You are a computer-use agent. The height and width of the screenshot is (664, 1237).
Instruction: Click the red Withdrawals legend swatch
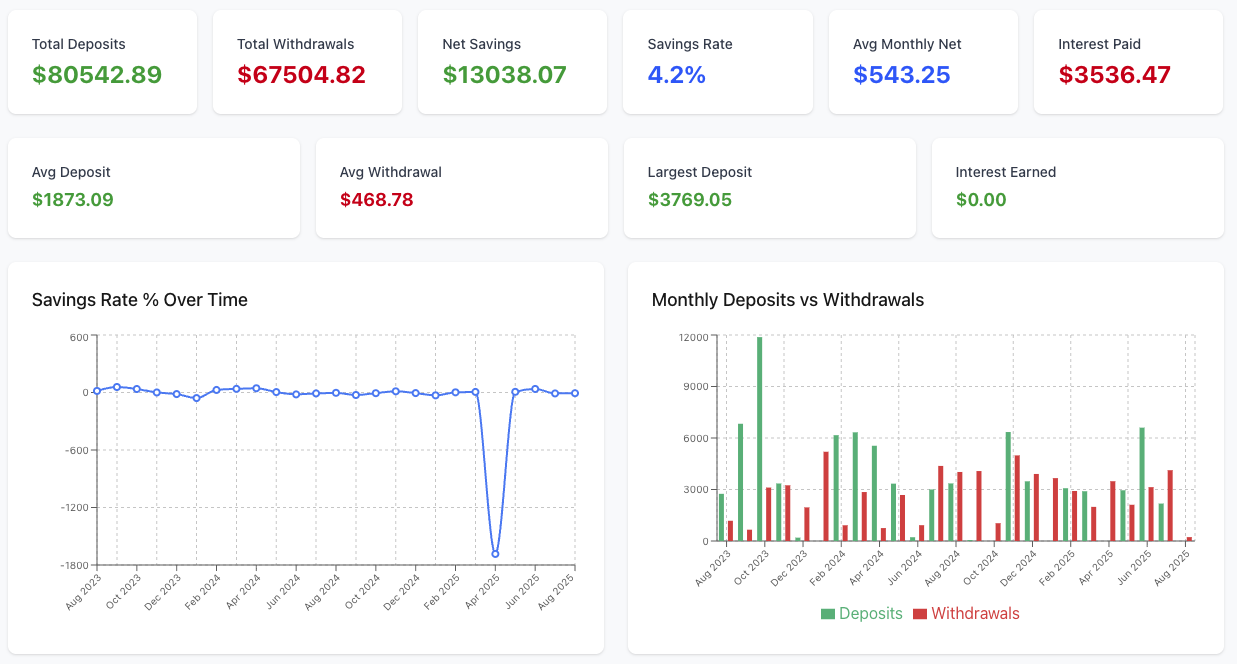tap(920, 613)
